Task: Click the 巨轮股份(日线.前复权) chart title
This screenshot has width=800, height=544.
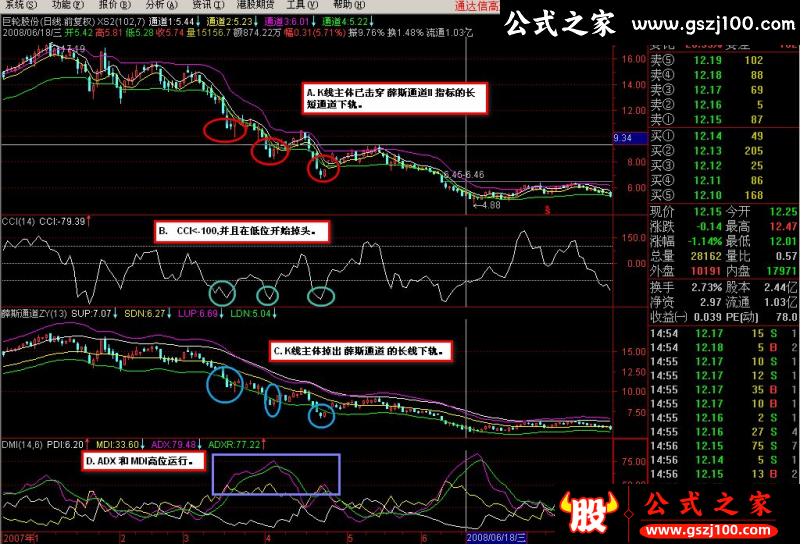Action: click(x=49, y=22)
